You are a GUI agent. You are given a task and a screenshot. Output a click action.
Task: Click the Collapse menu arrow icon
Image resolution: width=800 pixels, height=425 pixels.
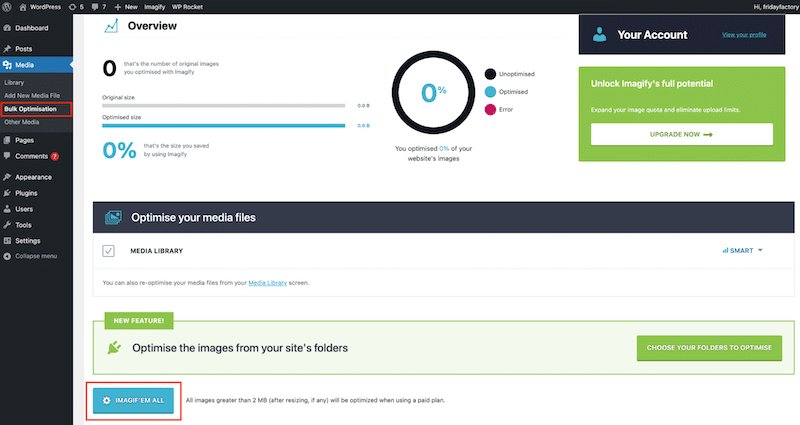click(x=7, y=256)
